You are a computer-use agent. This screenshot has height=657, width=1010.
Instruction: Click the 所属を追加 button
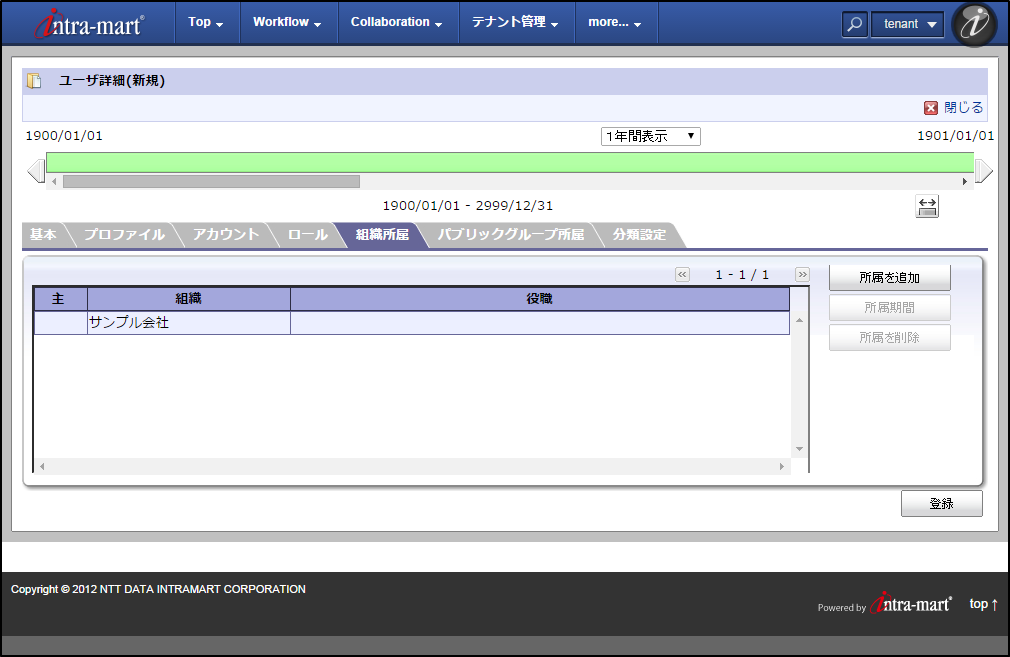click(x=889, y=278)
